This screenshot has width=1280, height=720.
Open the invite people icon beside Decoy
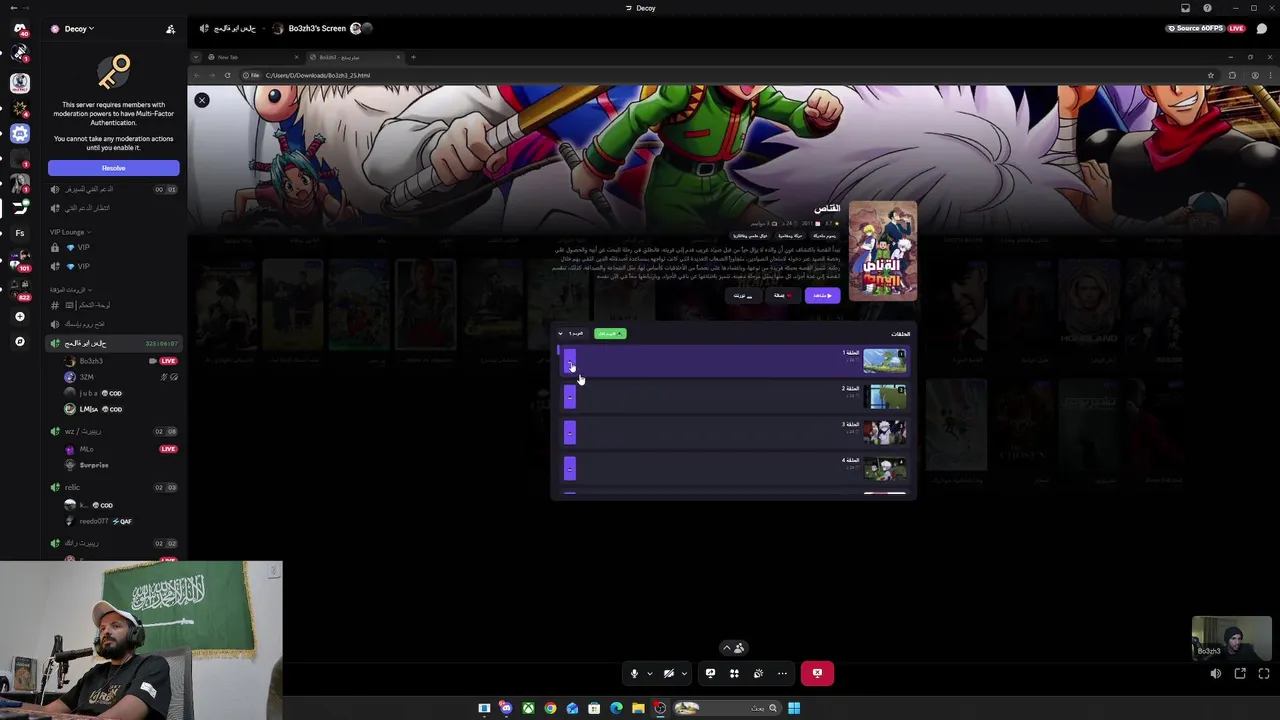[170, 29]
